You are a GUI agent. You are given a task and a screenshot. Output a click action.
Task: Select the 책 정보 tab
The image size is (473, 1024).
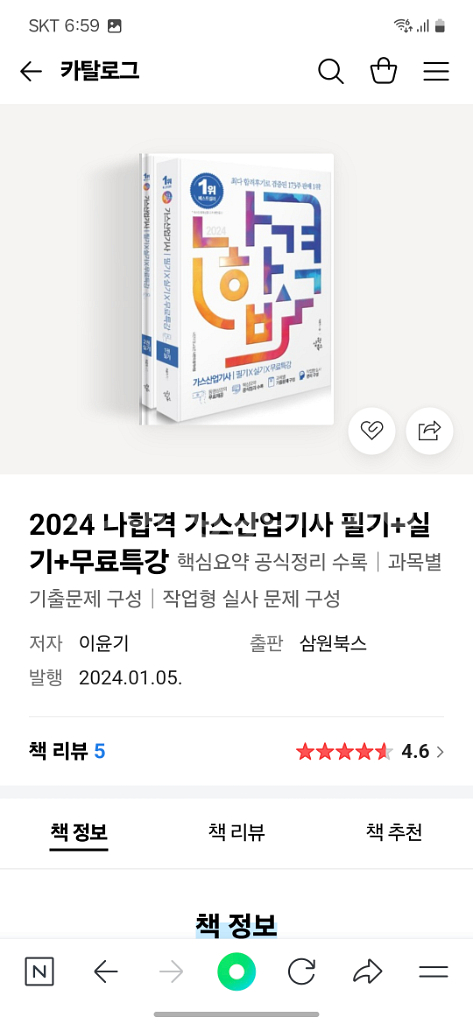click(x=79, y=832)
